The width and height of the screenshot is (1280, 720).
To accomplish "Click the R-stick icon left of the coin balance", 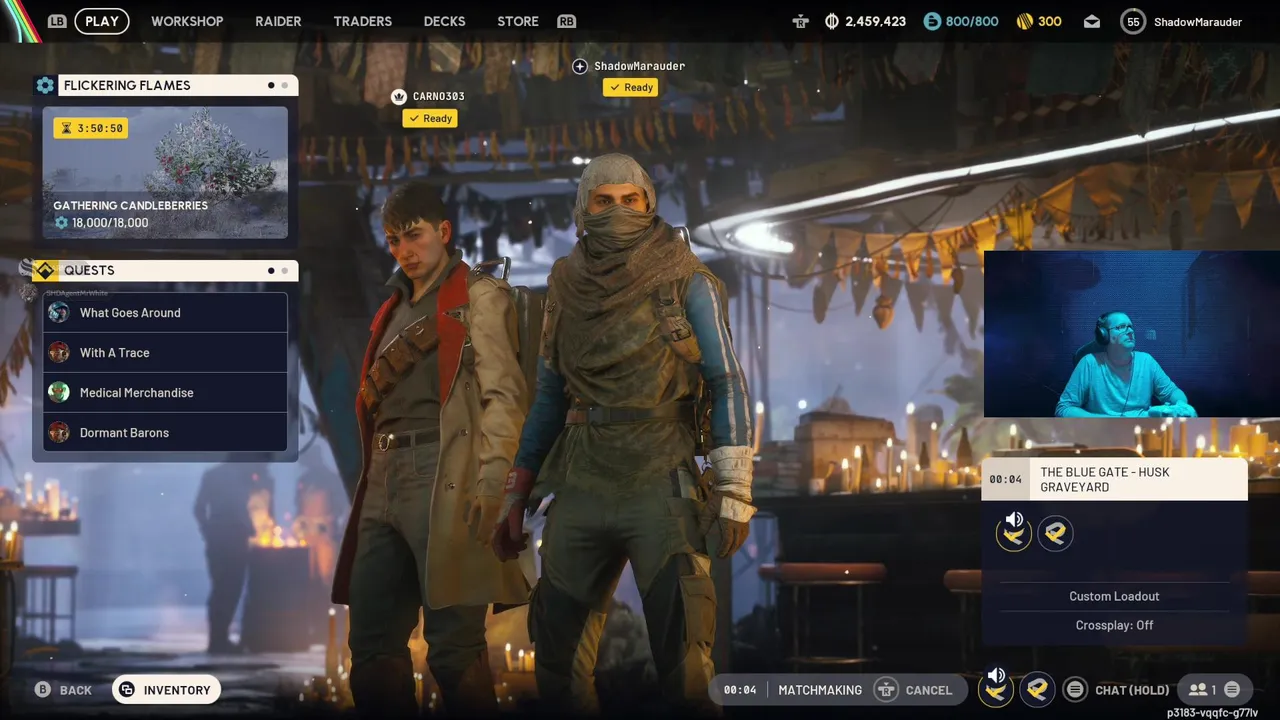I will click(800, 21).
